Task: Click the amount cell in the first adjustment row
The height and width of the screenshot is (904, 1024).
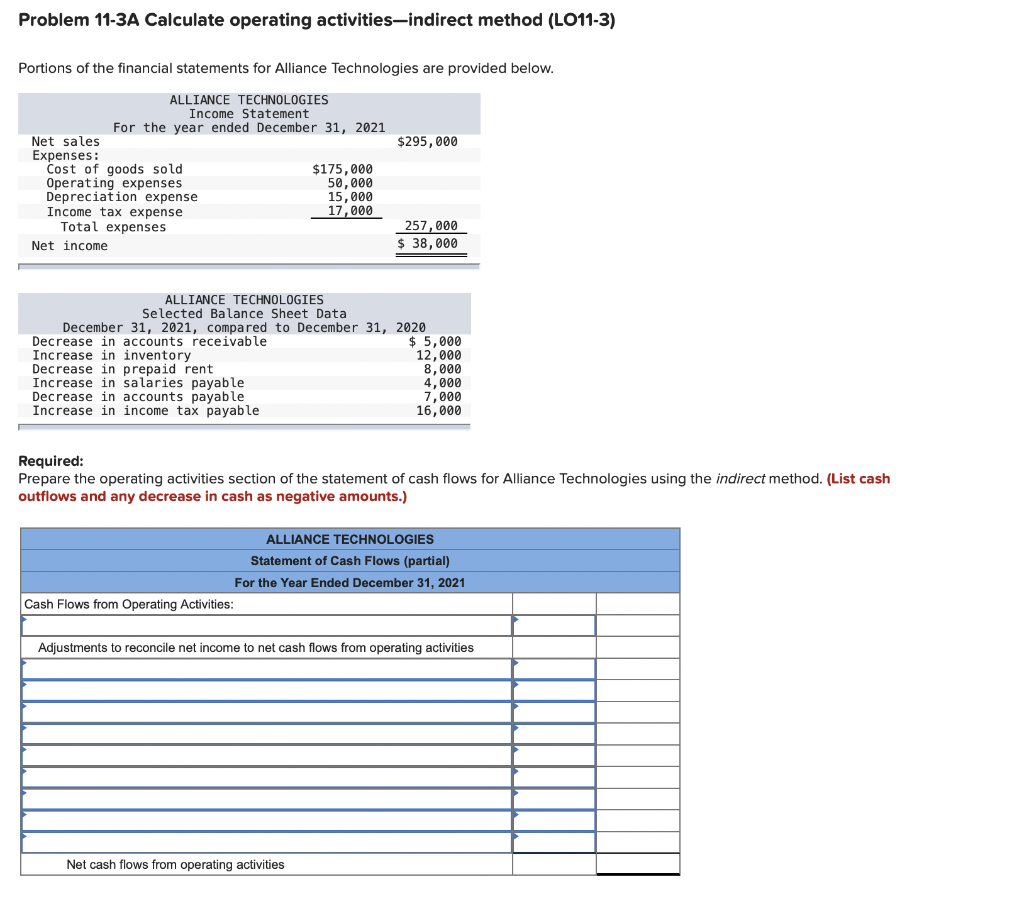Action: coord(553,668)
